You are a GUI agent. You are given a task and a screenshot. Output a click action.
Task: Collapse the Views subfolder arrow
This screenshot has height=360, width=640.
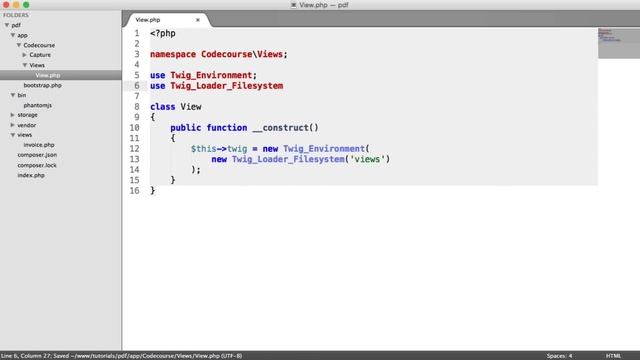[x=24, y=65]
